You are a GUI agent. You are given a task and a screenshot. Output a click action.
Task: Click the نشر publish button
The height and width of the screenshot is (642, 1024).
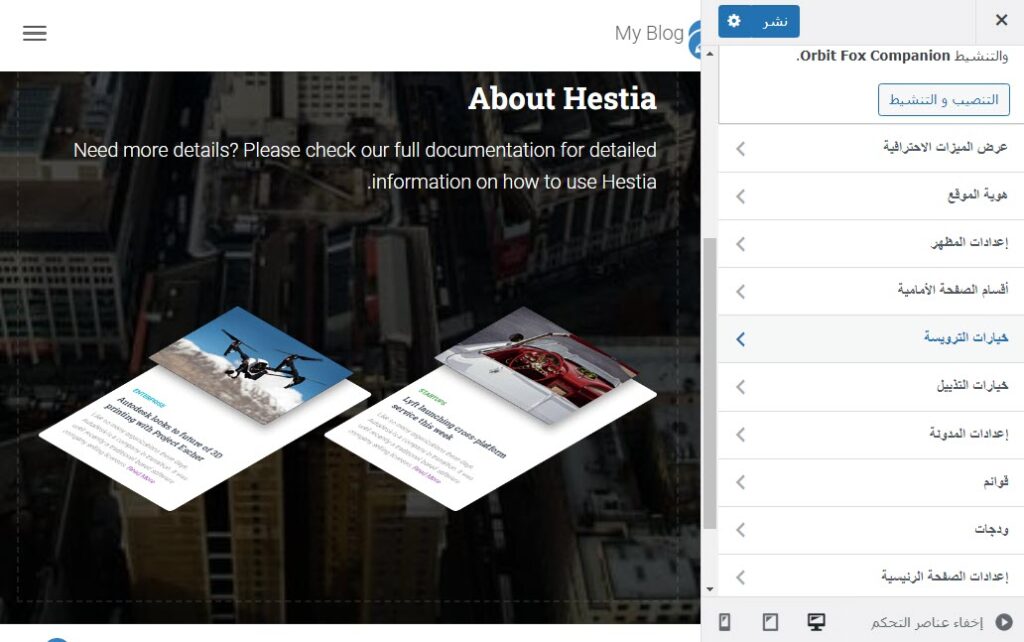point(775,21)
